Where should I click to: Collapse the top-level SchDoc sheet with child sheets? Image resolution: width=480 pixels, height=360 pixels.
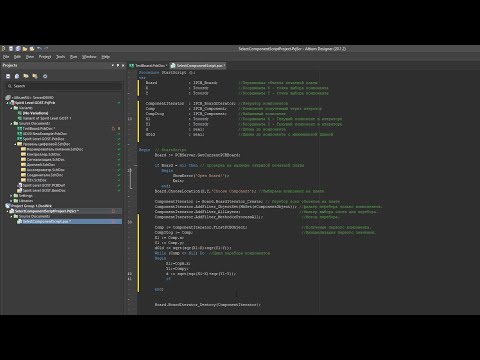[15, 144]
